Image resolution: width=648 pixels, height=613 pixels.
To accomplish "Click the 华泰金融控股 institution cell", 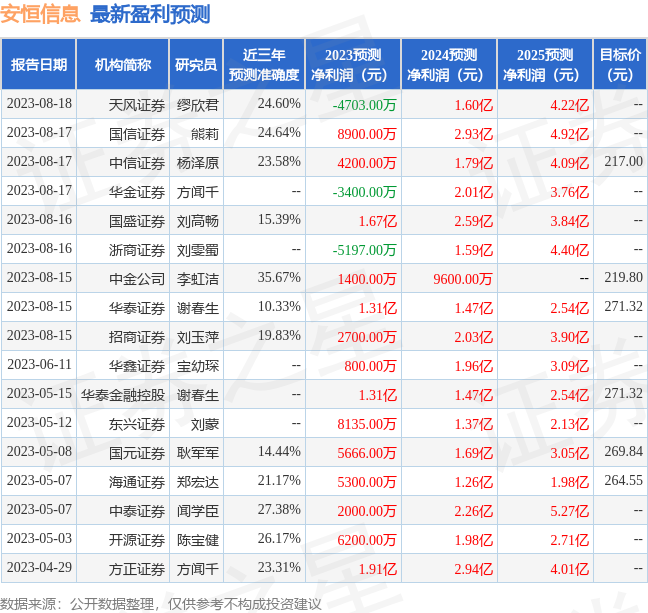I will point(123,395).
